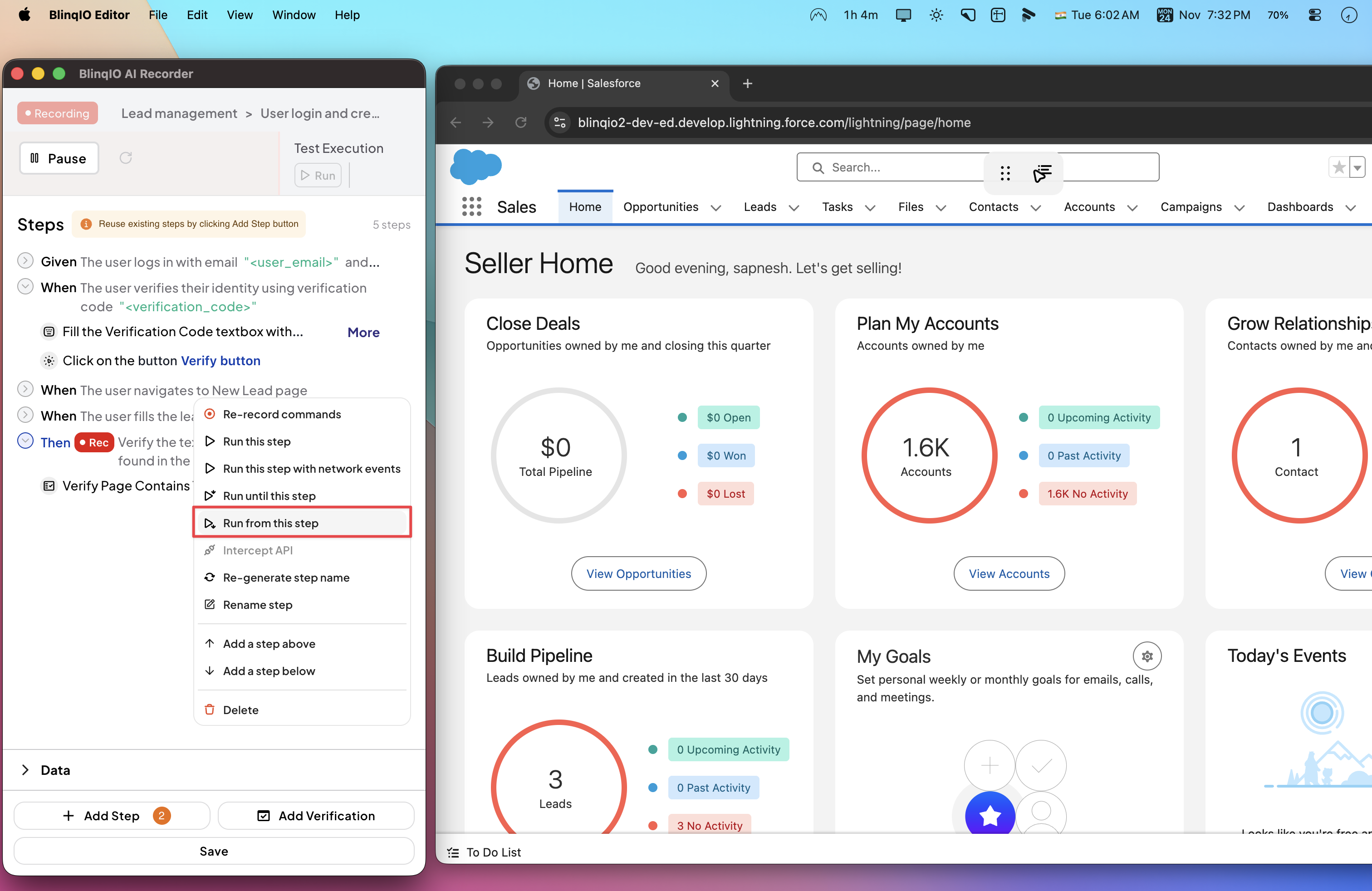Screen dimensions: 1372x891
Task: Click the drag handle dots on floating toolbar
Action: [1005, 173]
